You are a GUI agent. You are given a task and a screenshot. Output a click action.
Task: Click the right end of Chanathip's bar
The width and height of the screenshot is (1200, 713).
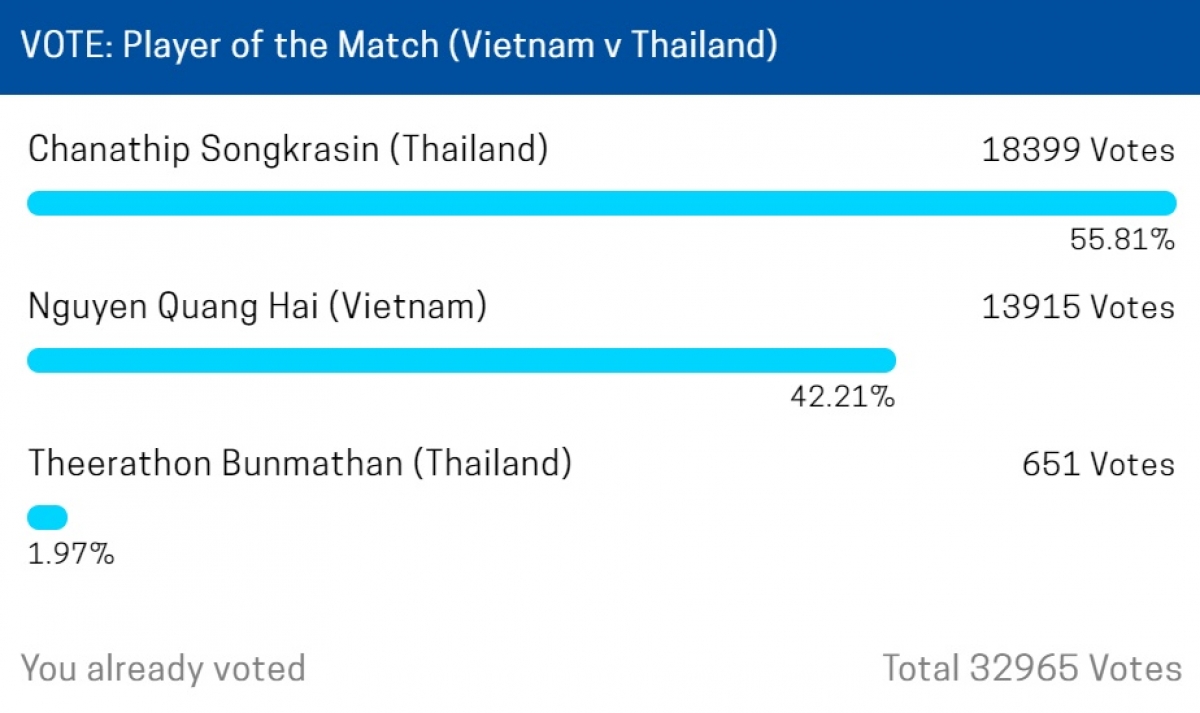1166,203
